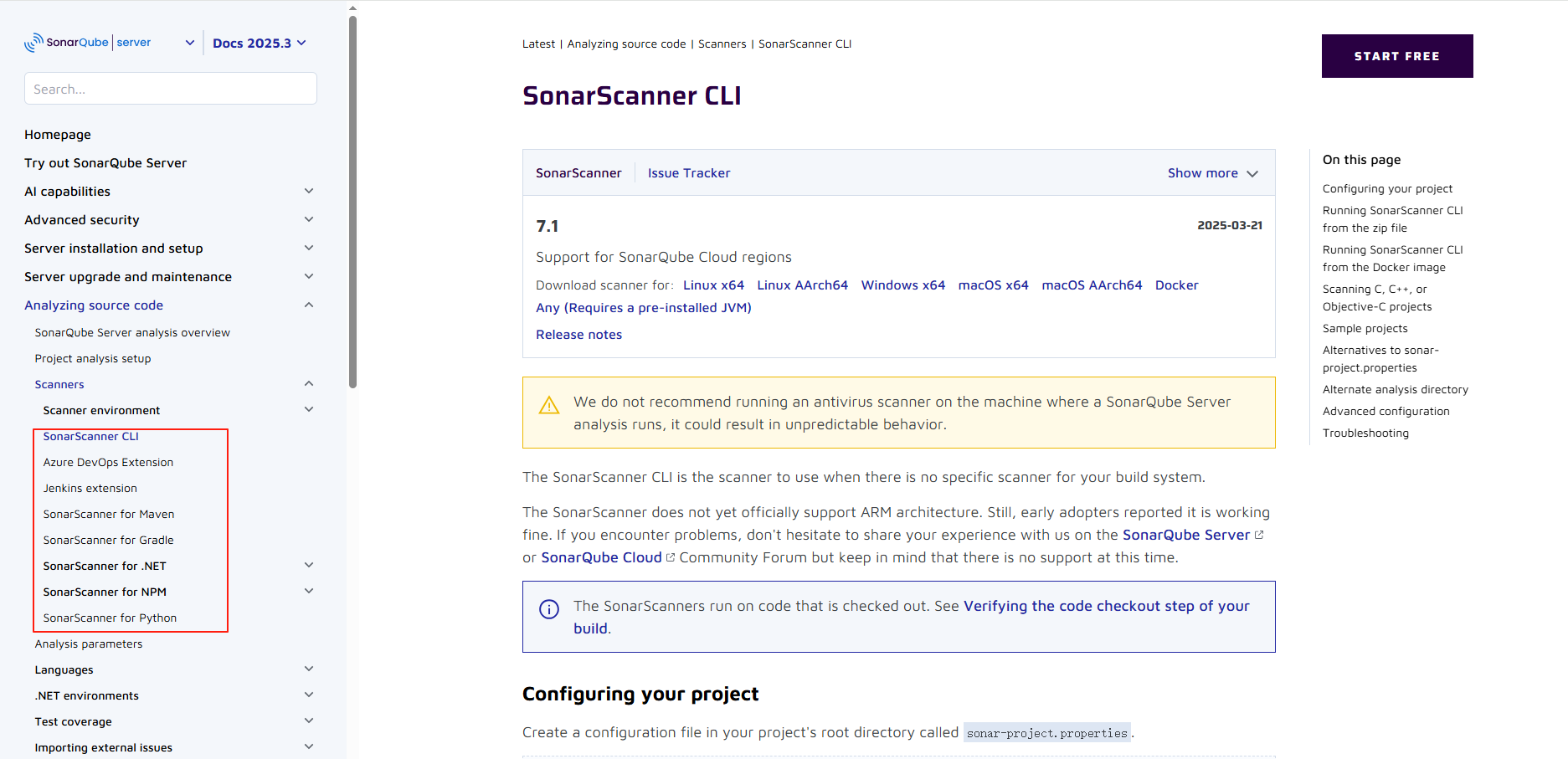Download the Any (Requires pre-installed JVM) scanner
The image size is (1568, 759).
(x=644, y=308)
